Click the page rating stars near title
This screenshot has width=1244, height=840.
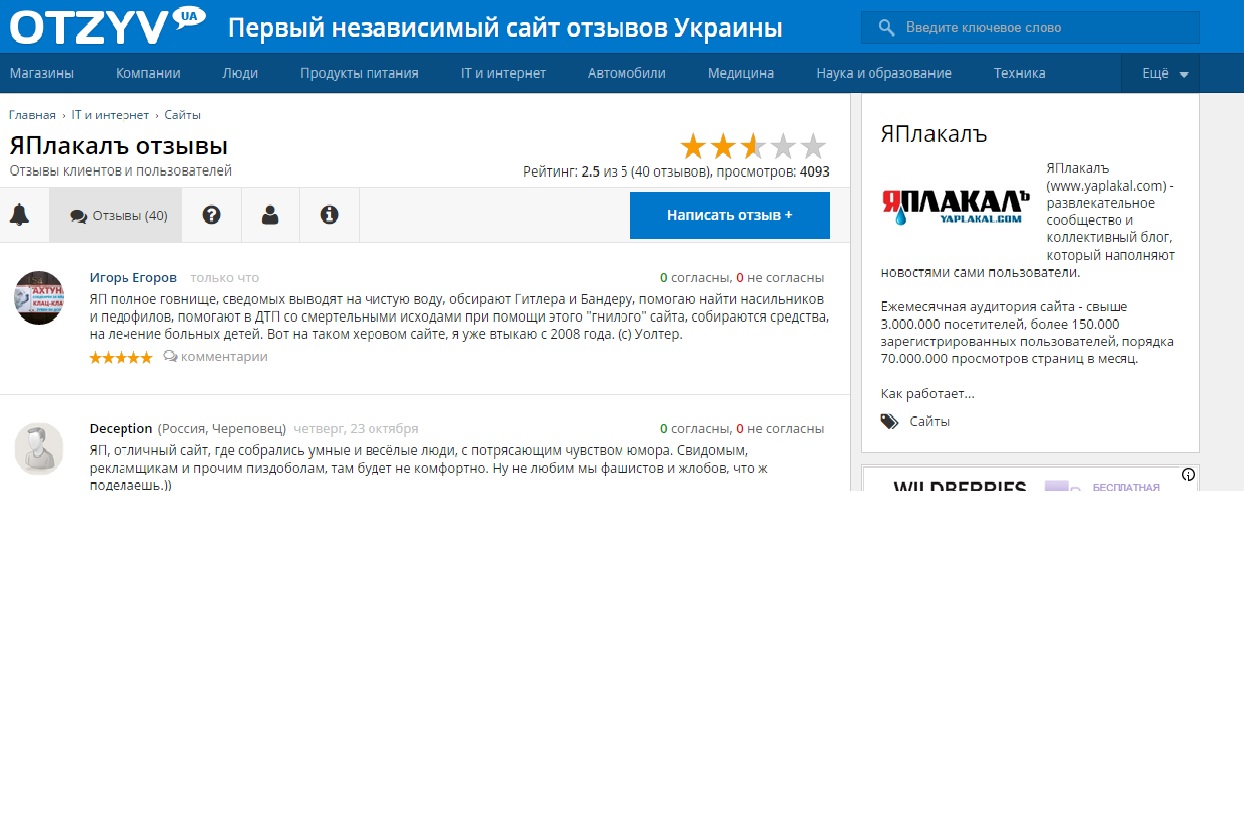(753, 147)
